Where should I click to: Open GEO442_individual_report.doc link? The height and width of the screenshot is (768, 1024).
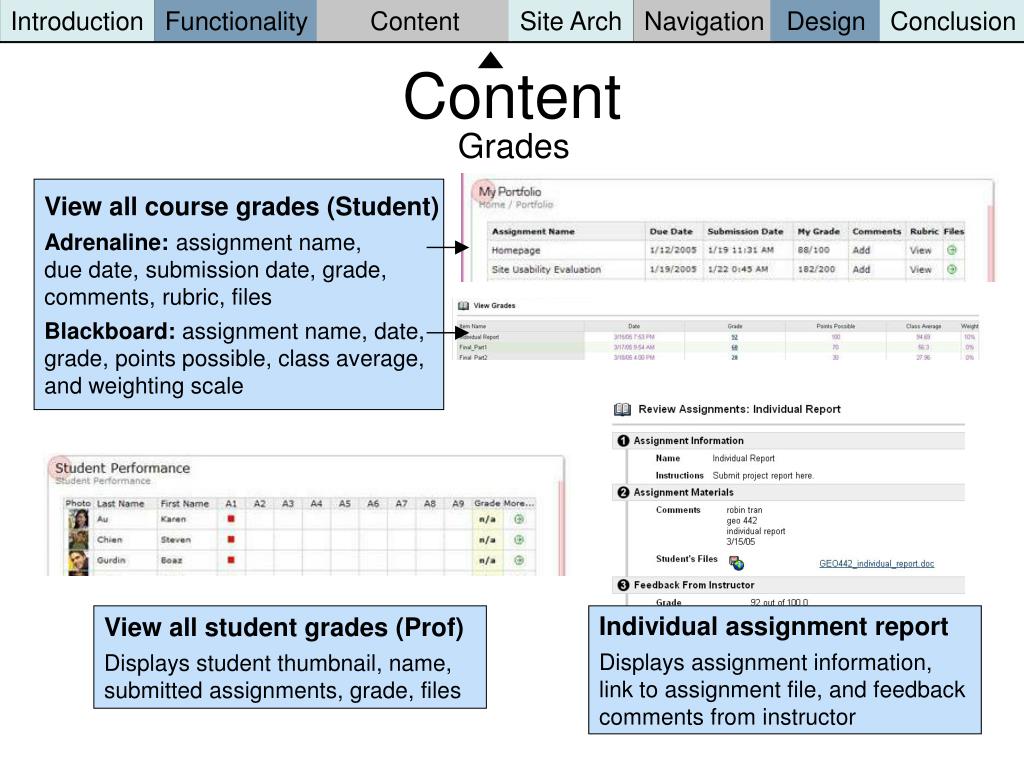tap(876, 564)
